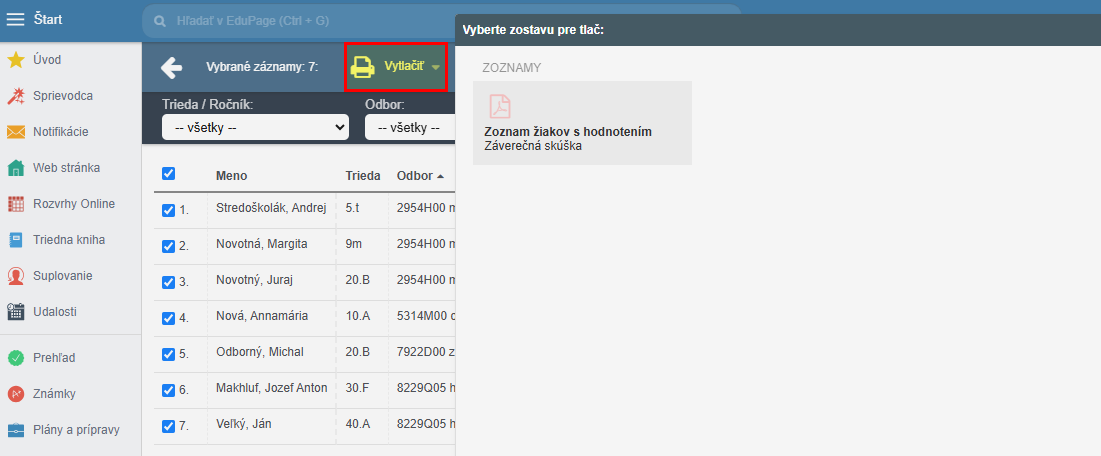Click the name Novotný, Juraj
The height and width of the screenshot is (456, 1101).
tap(254, 280)
